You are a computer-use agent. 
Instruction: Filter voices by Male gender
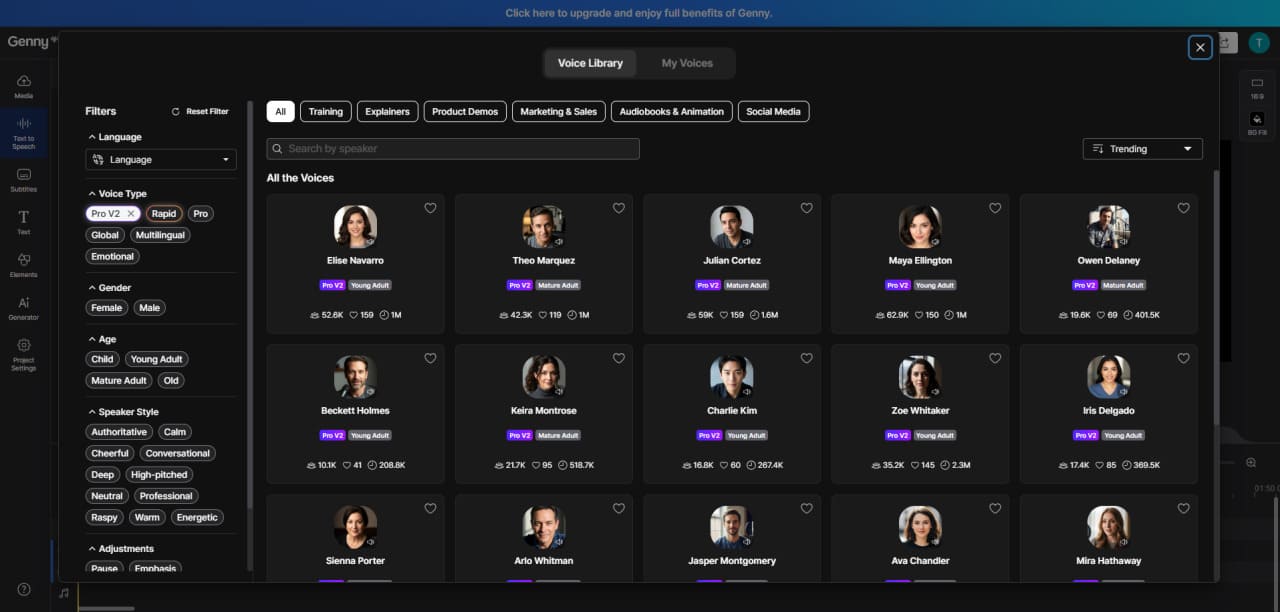pyautogui.click(x=150, y=308)
